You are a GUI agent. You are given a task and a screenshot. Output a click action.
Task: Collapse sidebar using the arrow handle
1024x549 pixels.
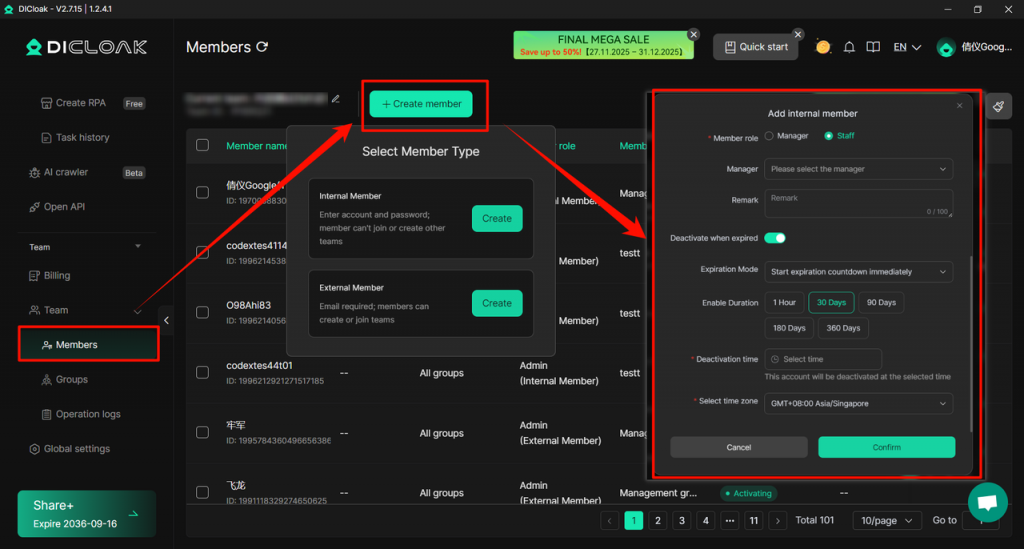point(167,320)
